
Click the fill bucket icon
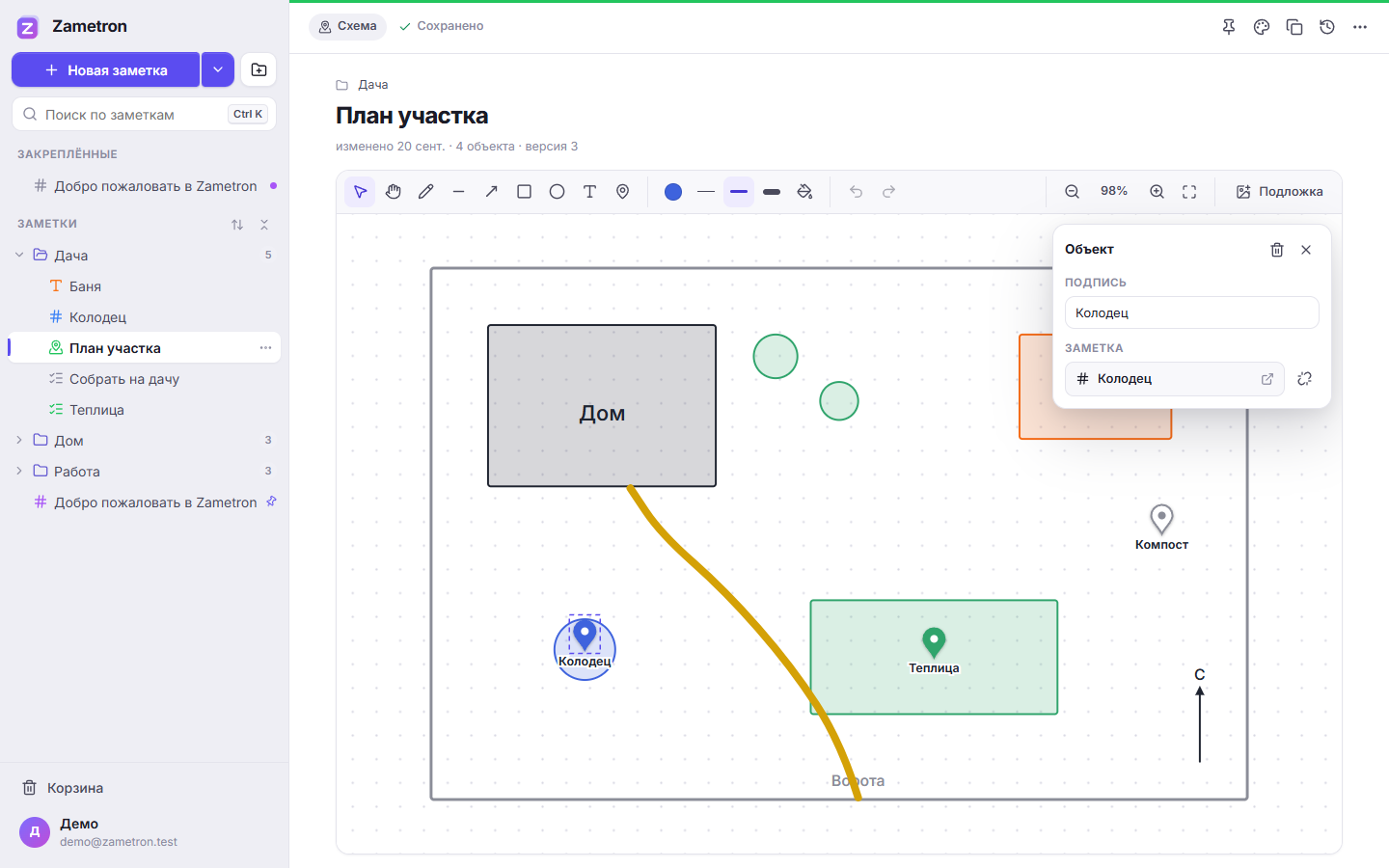[804, 192]
